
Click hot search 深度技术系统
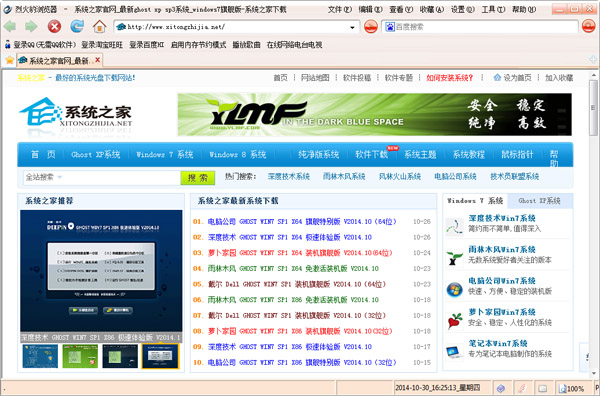289,176
